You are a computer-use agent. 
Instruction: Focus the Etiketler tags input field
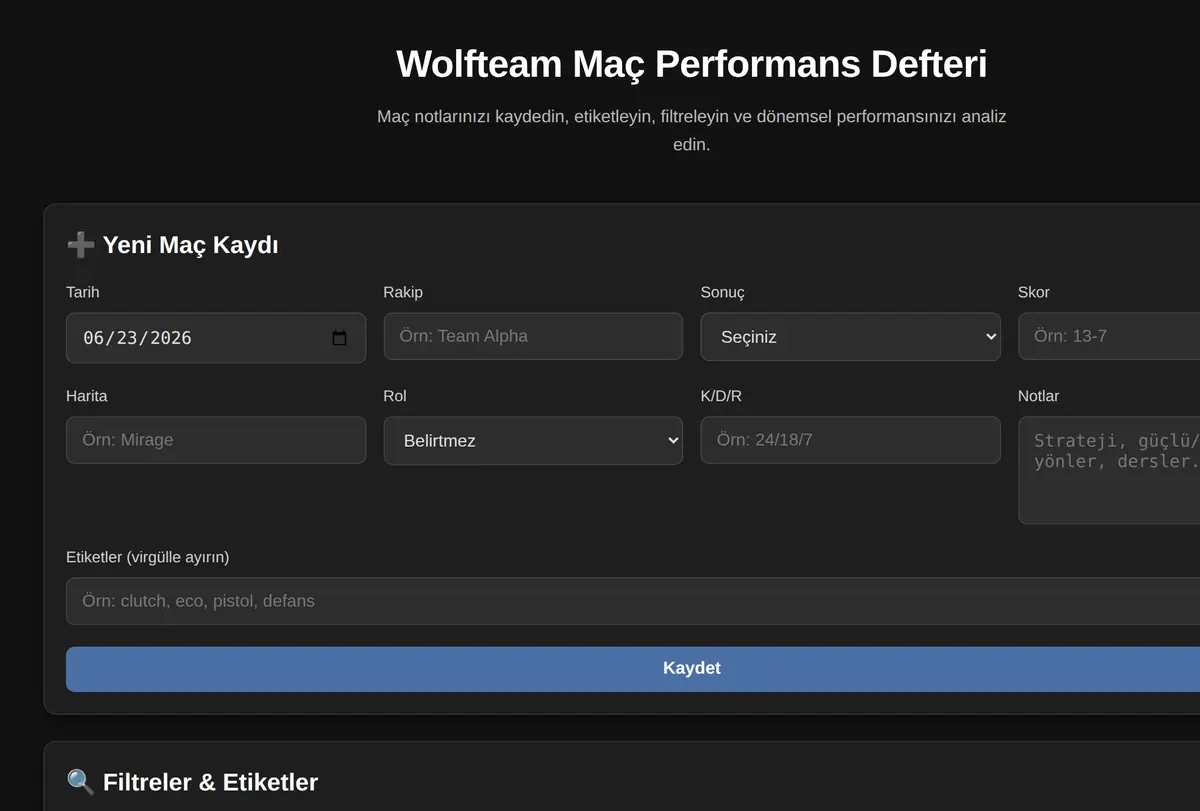coord(633,601)
